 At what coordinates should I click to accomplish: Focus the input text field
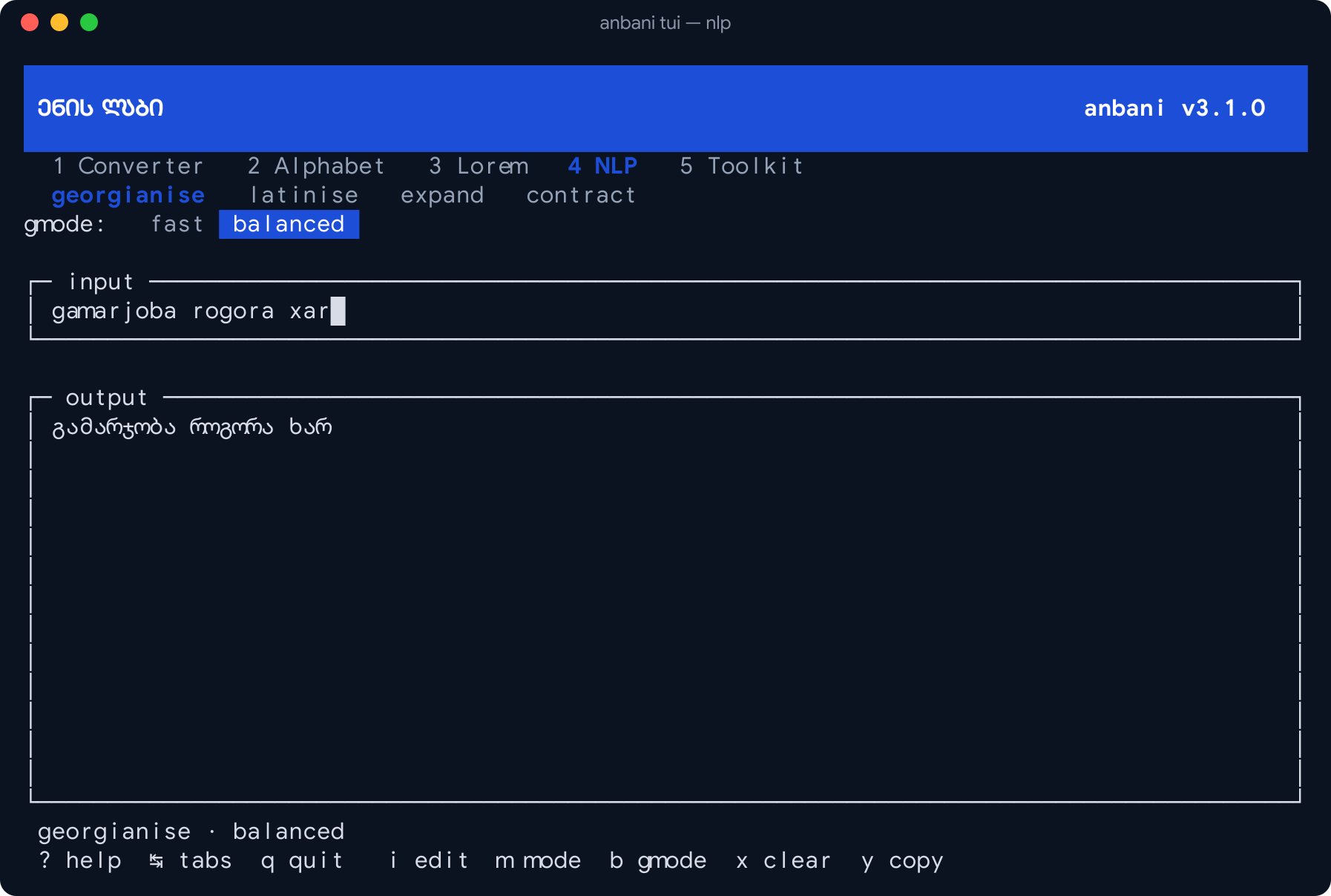tap(665, 311)
